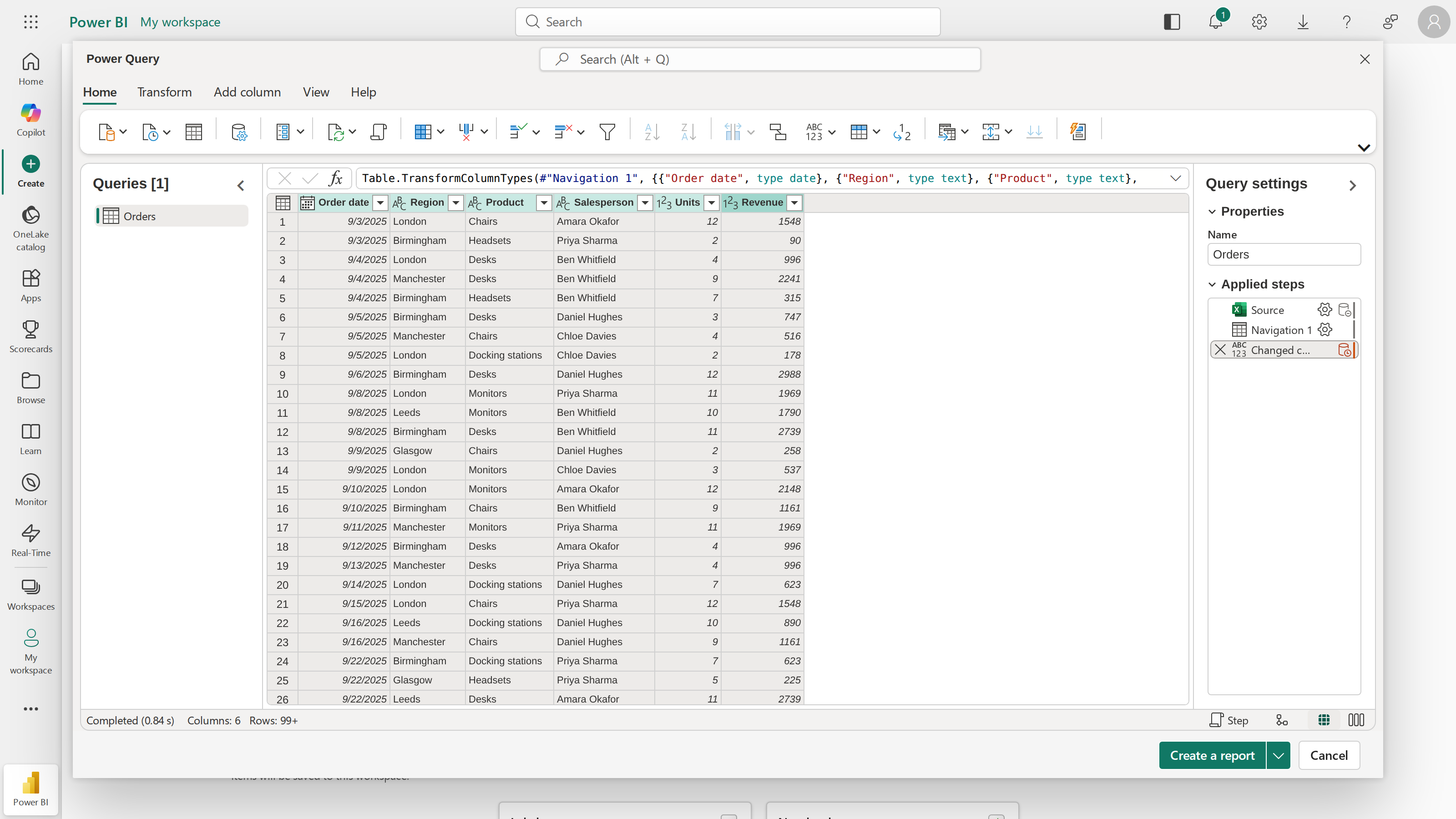This screenshot has height=819, width=1456.
Task: Expand the formula bar chevron
Action: pyautogui.click(x=1176, y=179)
